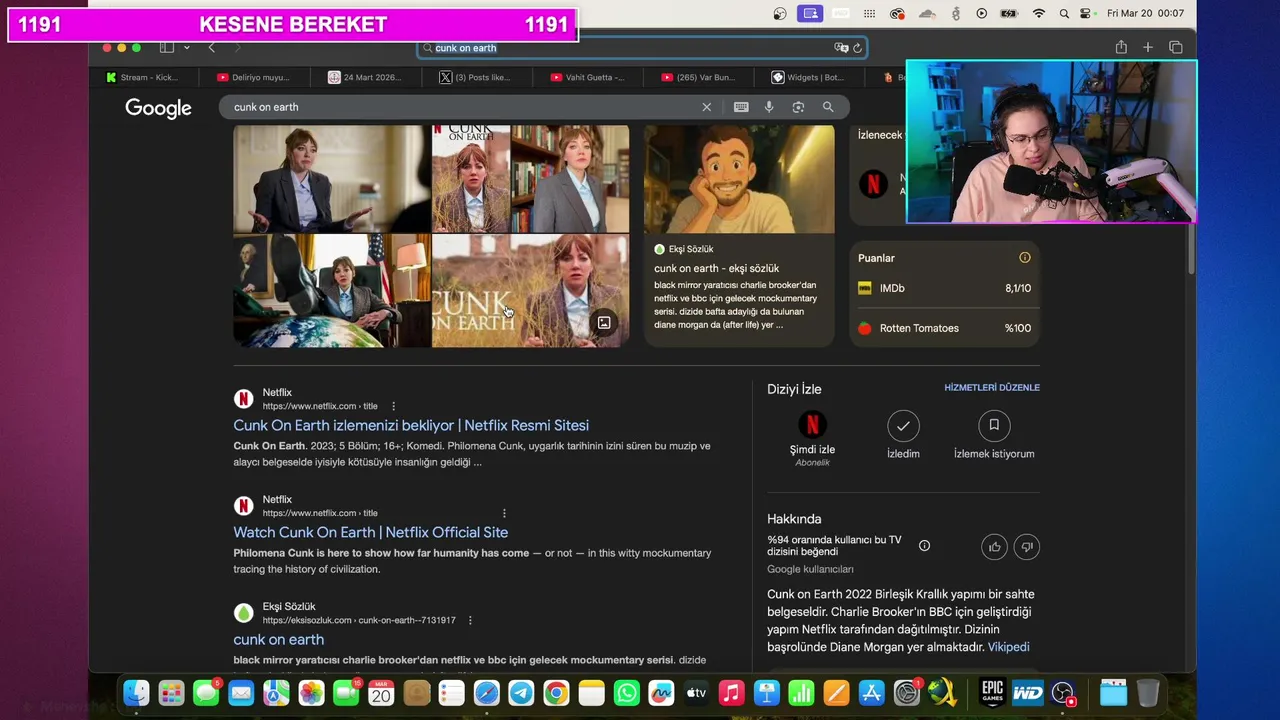Like the series with thumbs up
The height and width of the screenshot is (720, 1280).
pos(995,546)
